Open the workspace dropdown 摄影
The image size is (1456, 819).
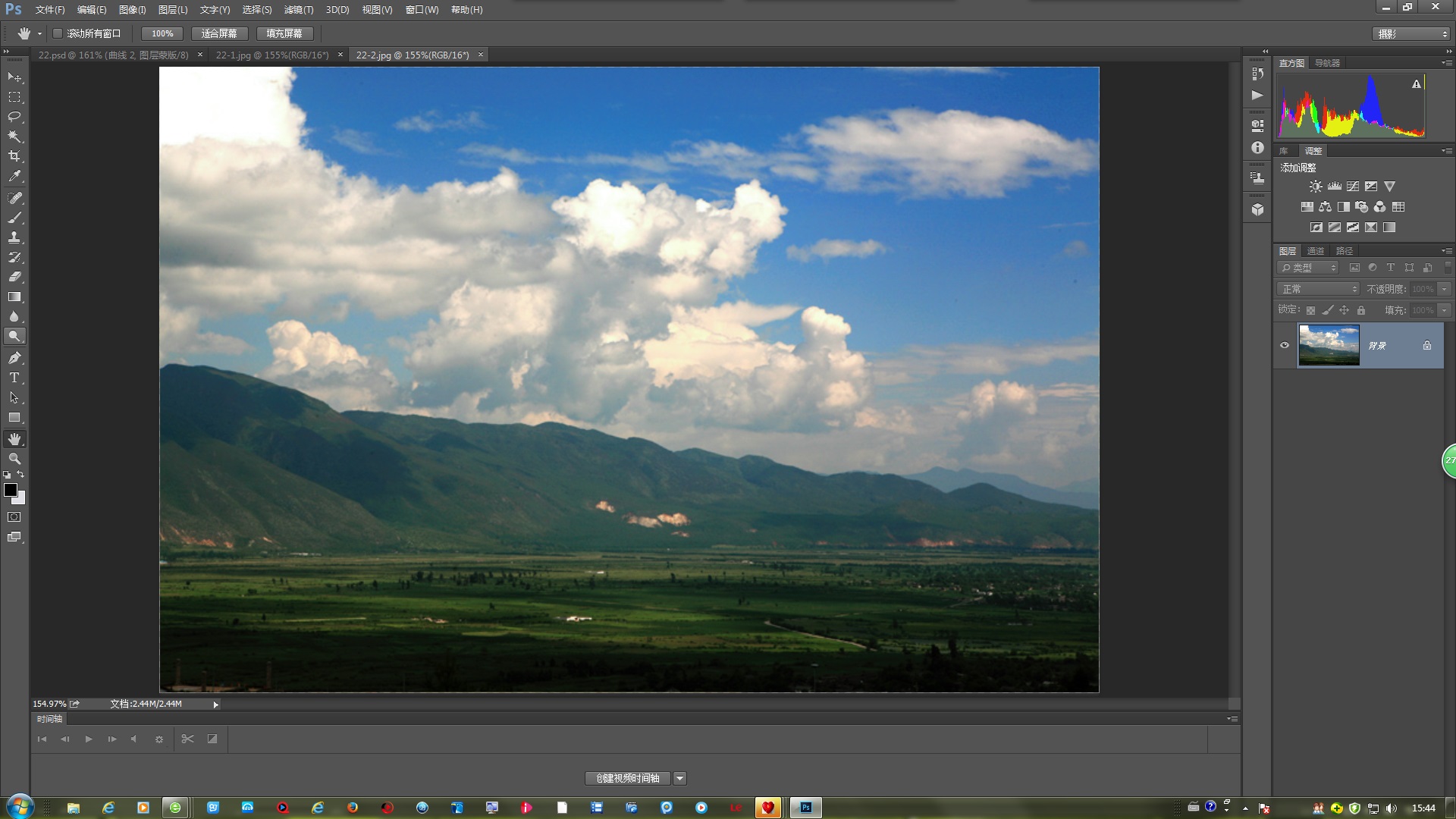pyautogui.click(x=1411, y=34)
